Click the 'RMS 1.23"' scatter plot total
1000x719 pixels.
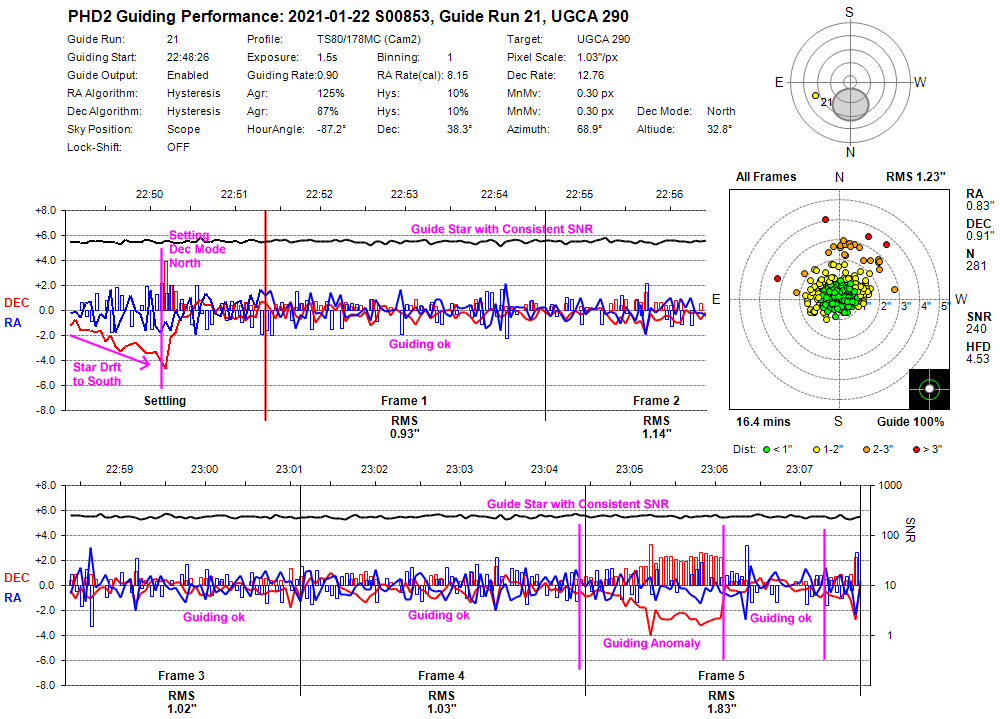point(915,177)
